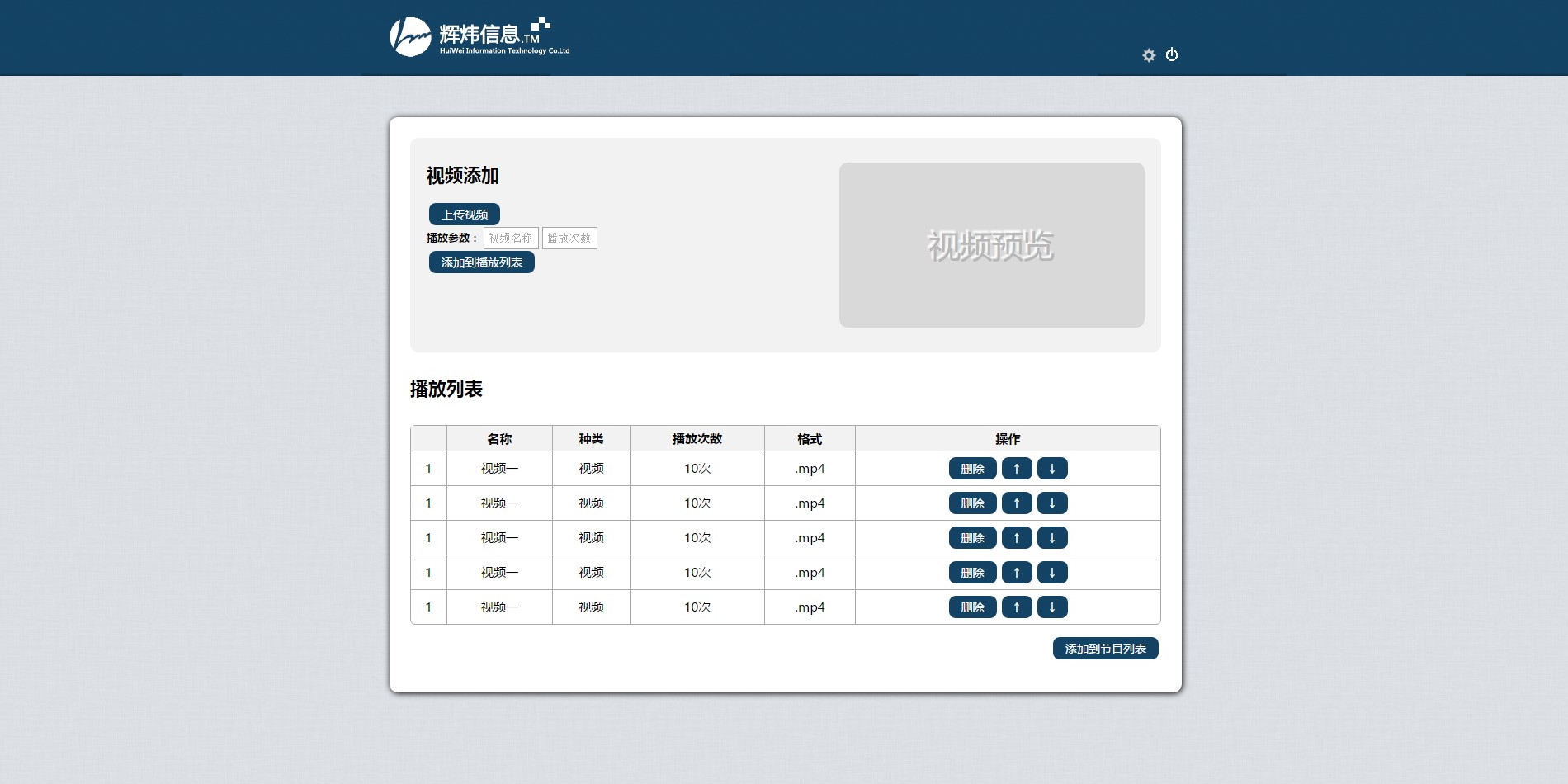Move first row down with arrow
Screen dimensions: 1568x784
(x=1052, y=469)
